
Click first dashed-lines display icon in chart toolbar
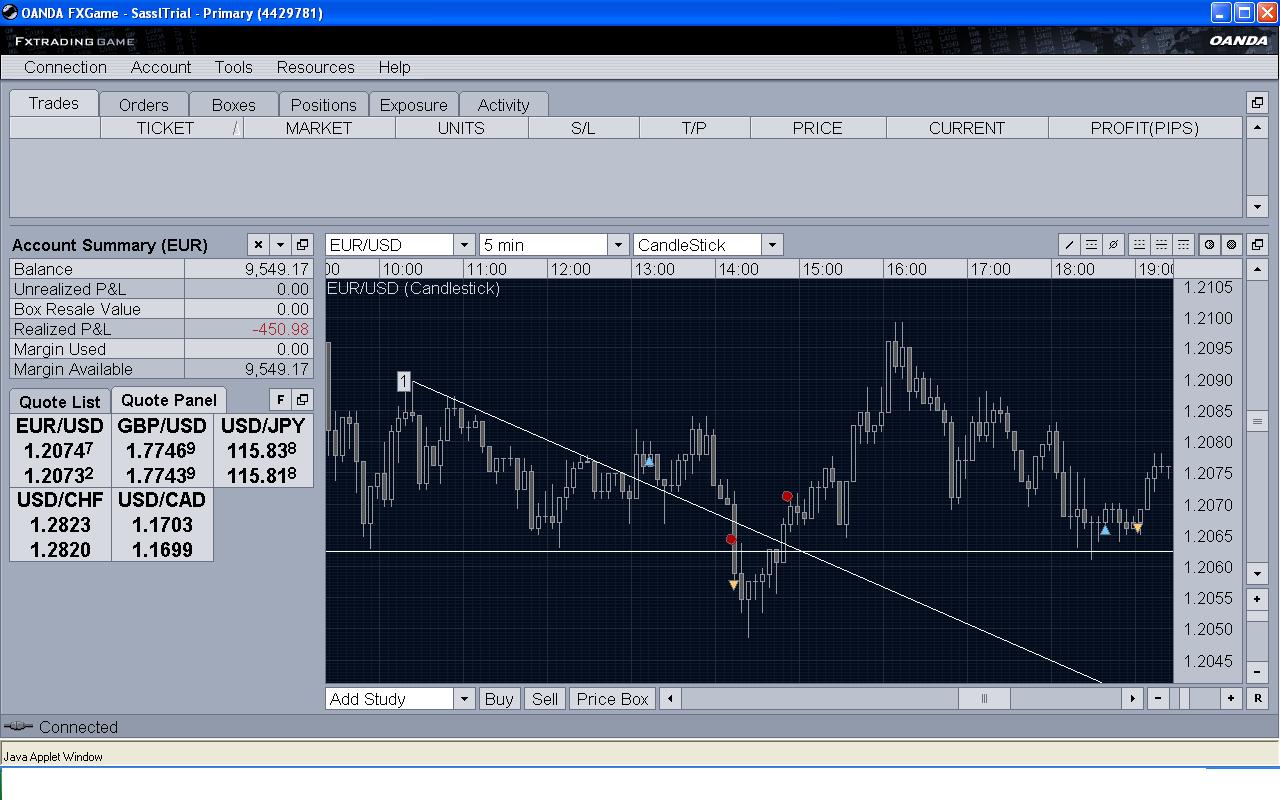click(x=1139, y=244)
